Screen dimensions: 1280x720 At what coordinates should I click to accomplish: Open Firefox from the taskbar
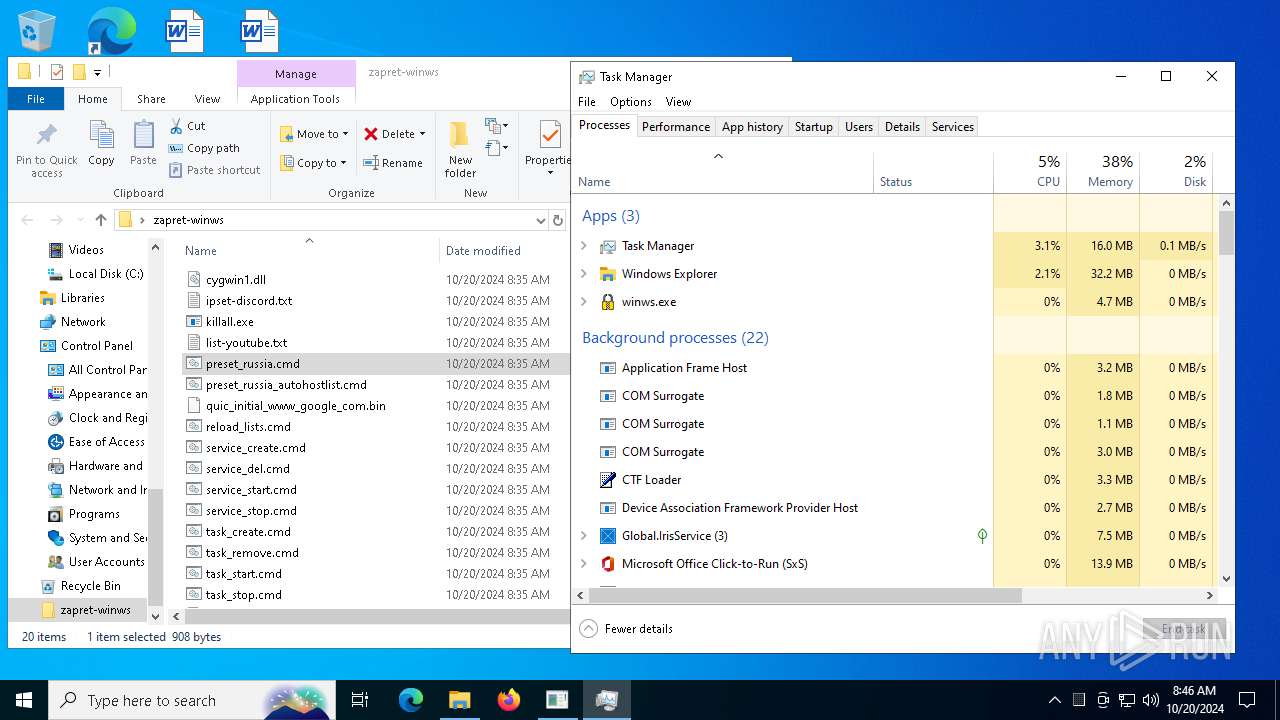(x=509, y=700)
